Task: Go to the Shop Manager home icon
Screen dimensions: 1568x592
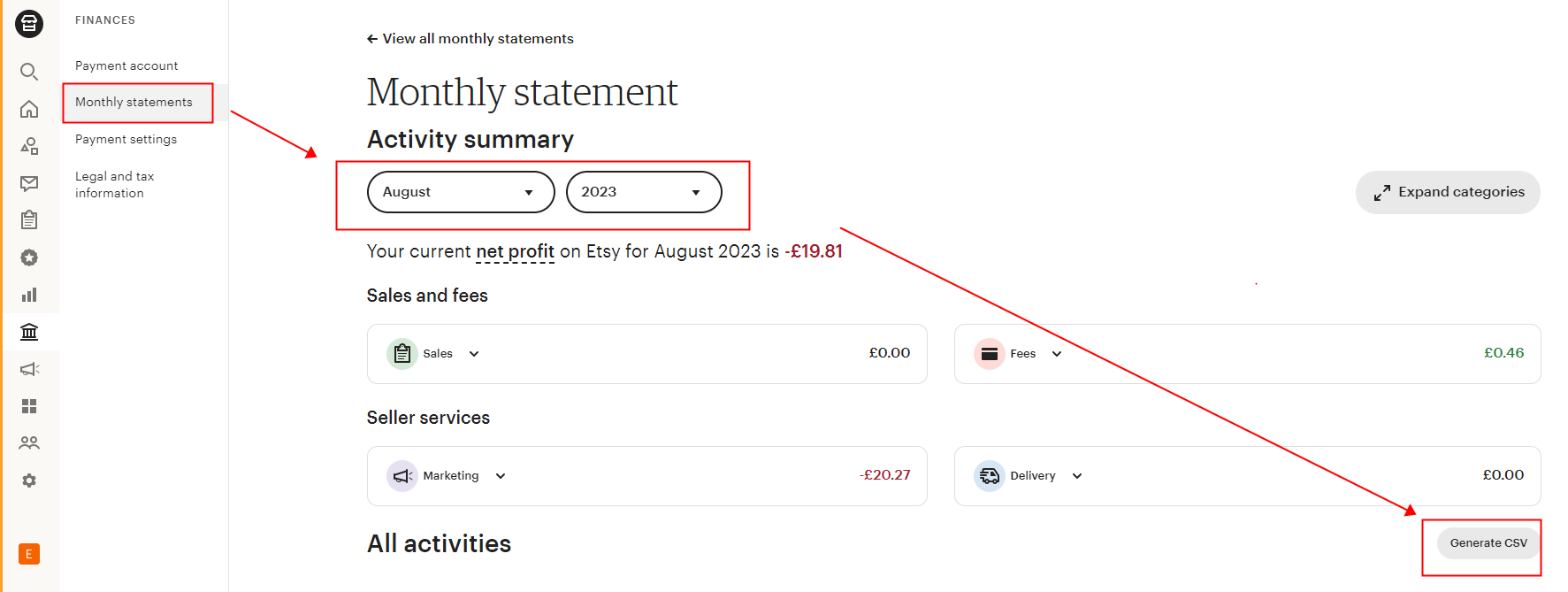Action: click(x=29, y=109)
